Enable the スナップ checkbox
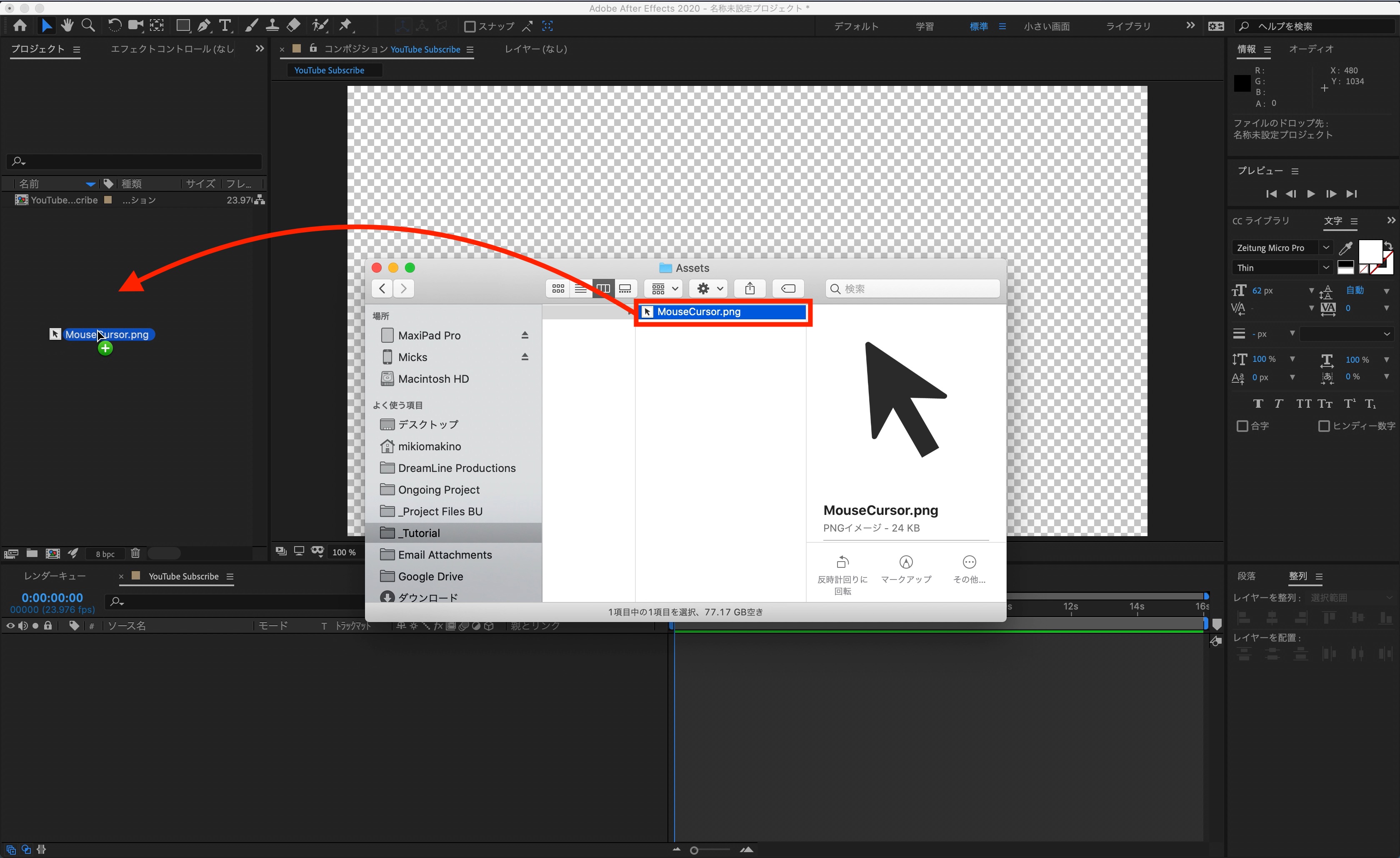The image size is (1400, 858). [x=470, y=26]
